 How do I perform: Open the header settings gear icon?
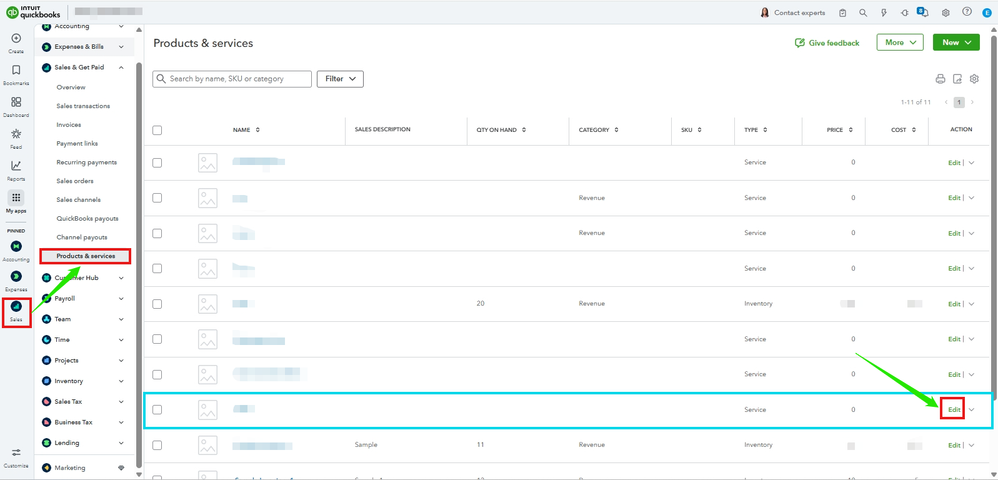(946, 13)
